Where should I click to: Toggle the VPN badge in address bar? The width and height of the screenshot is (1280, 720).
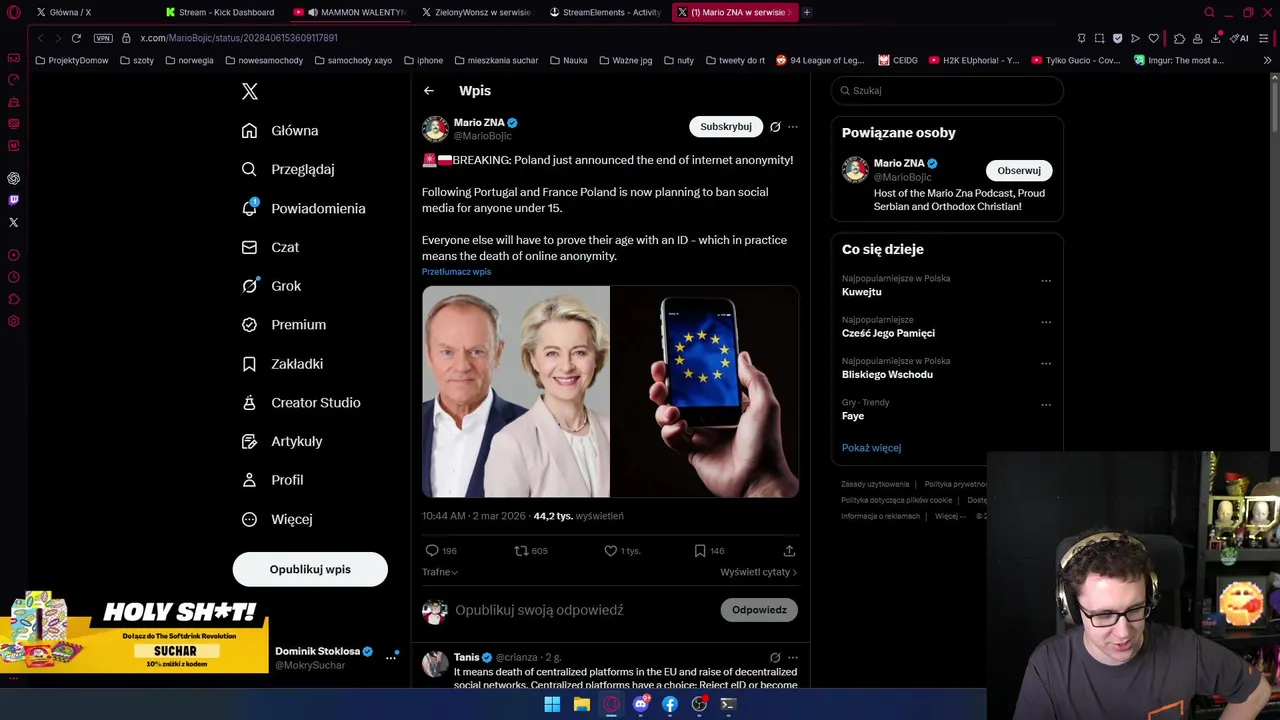coord(103,38)
